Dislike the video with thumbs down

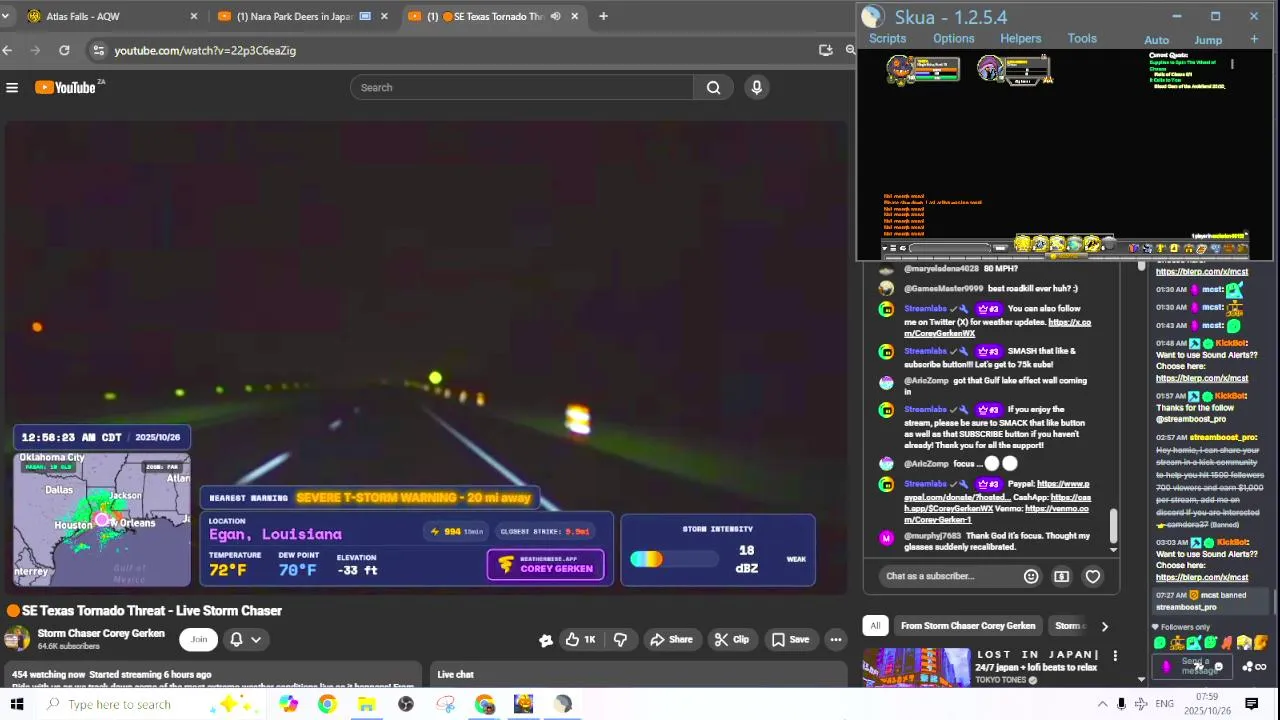(x=620, y=640)
